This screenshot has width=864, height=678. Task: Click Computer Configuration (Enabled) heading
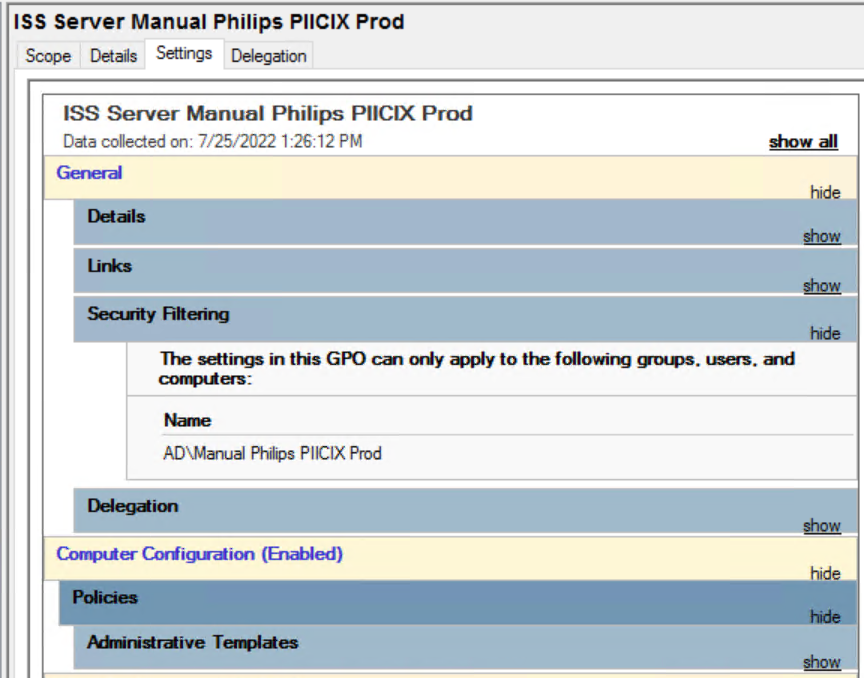(199, 553)
